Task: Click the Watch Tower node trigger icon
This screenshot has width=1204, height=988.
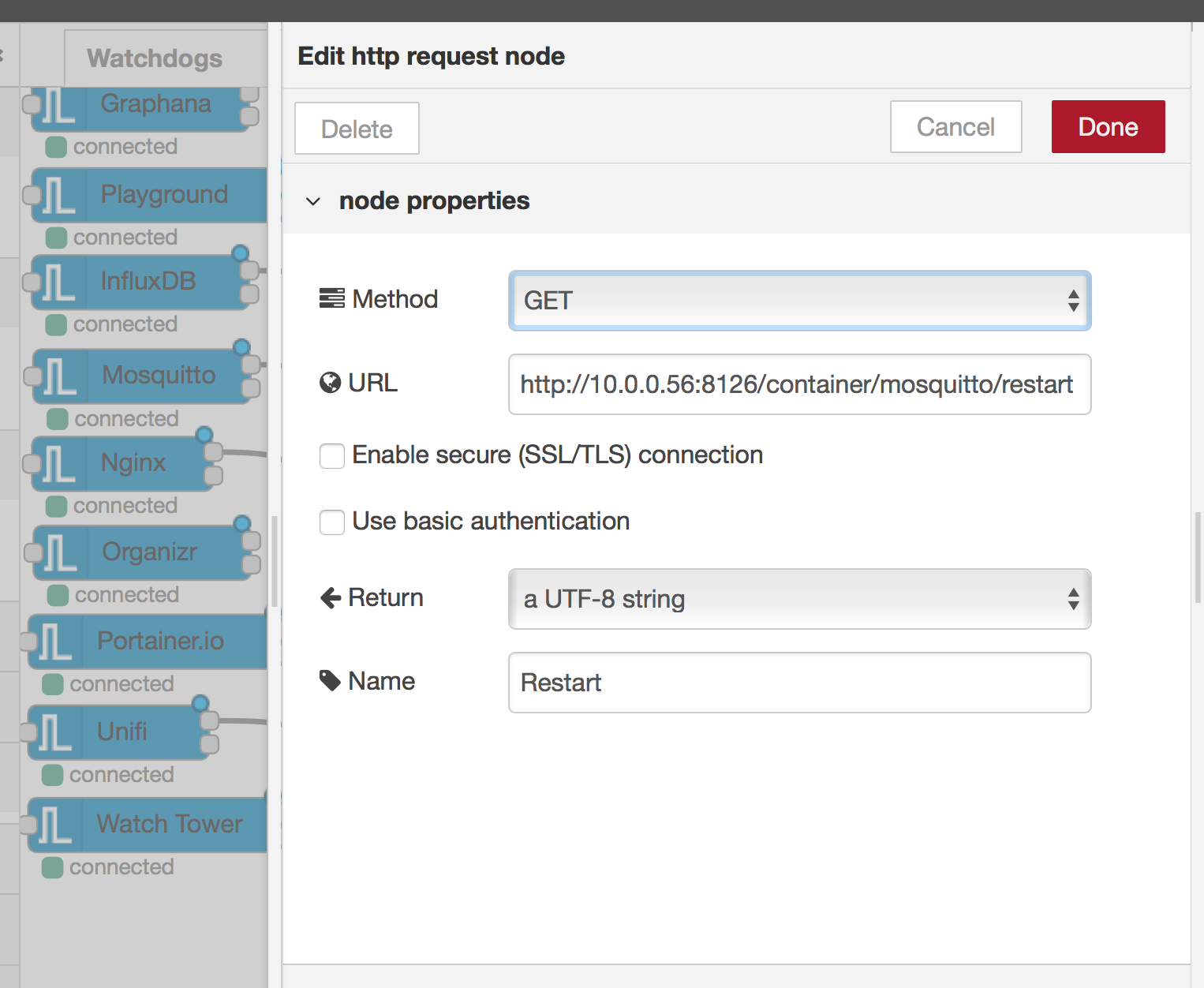Action: click(x=52, y=825)
